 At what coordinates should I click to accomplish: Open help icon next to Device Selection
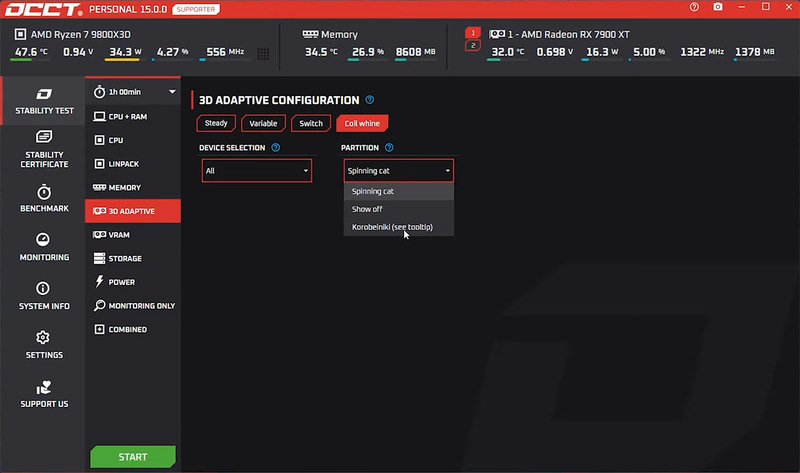(x=276, y=147)
